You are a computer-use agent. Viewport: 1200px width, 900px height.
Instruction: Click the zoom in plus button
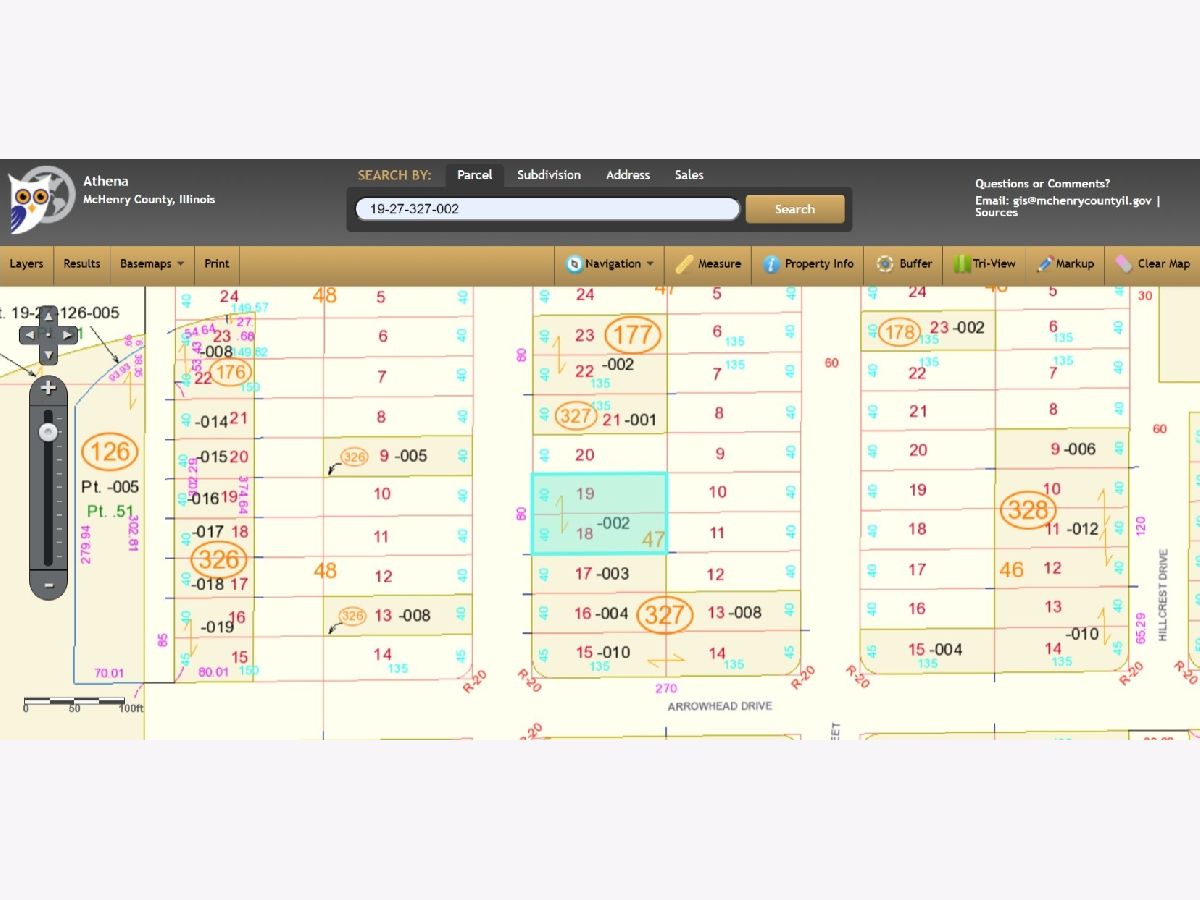tap(47, 388)
